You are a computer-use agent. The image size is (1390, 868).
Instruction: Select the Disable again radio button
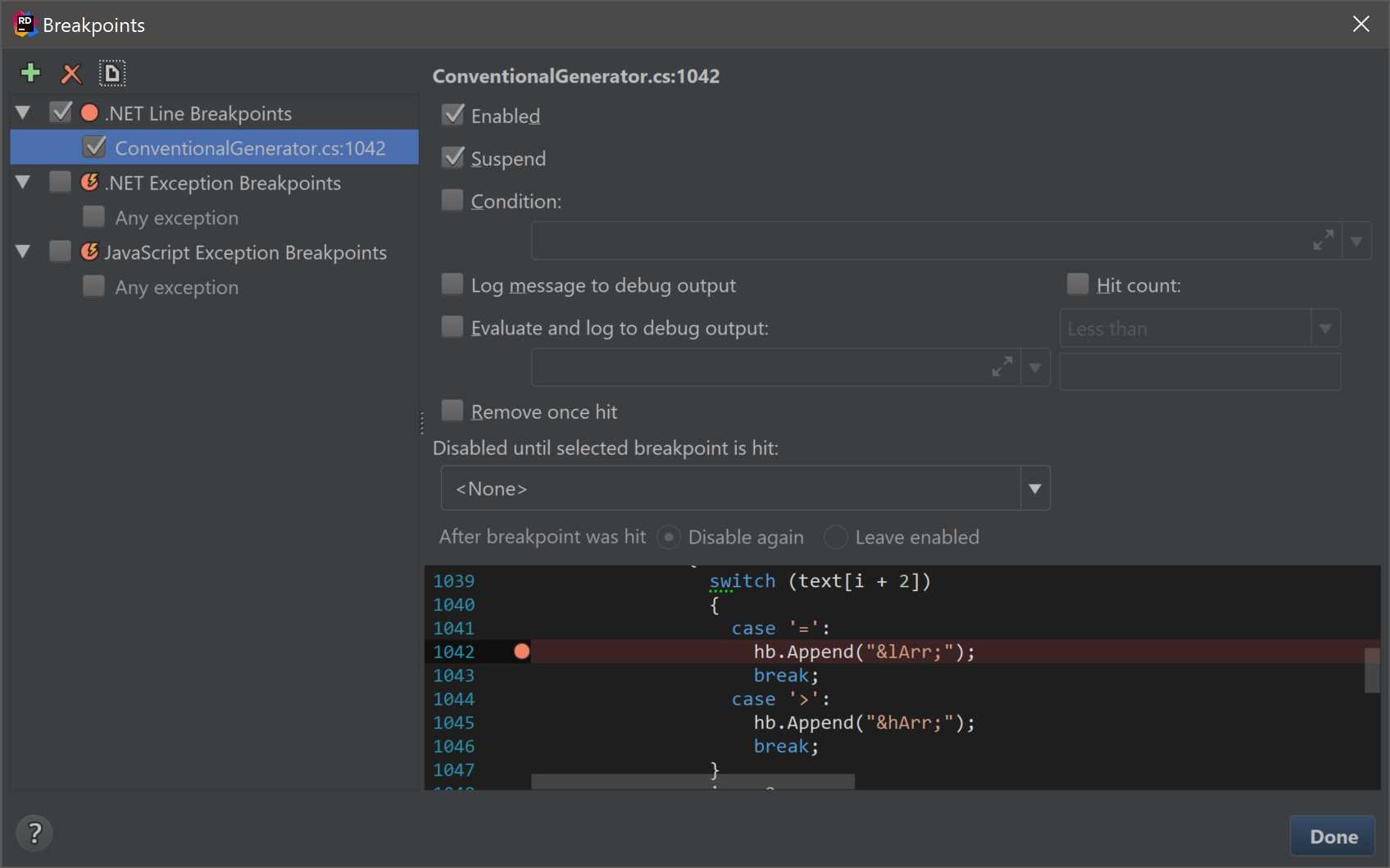pyautogui.click(x=669, y=537)
